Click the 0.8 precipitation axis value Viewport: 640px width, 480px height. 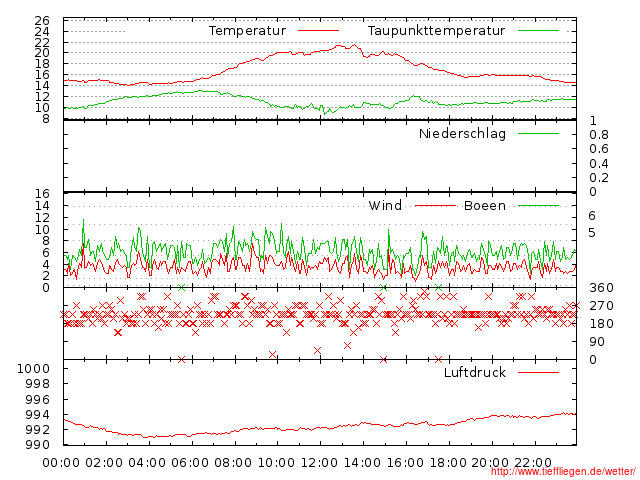[599, 135]
